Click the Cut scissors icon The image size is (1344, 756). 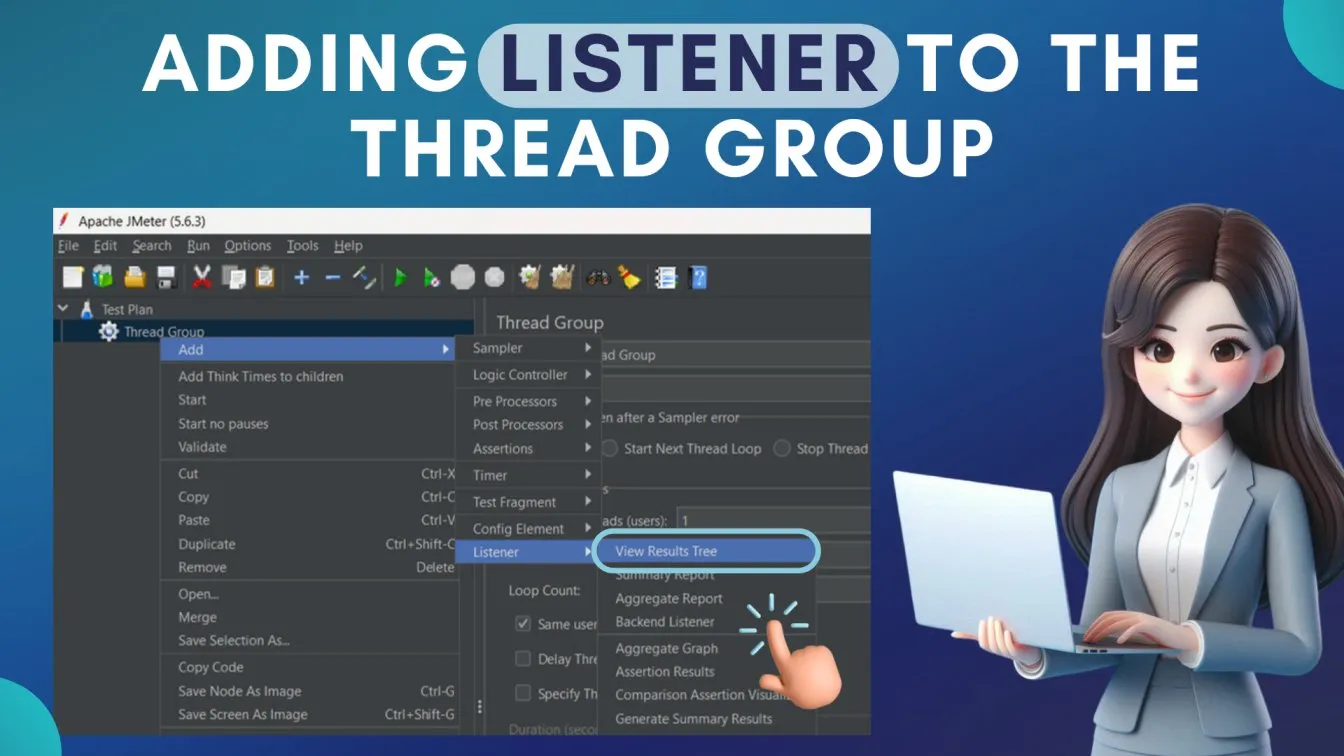click(202, 277)
